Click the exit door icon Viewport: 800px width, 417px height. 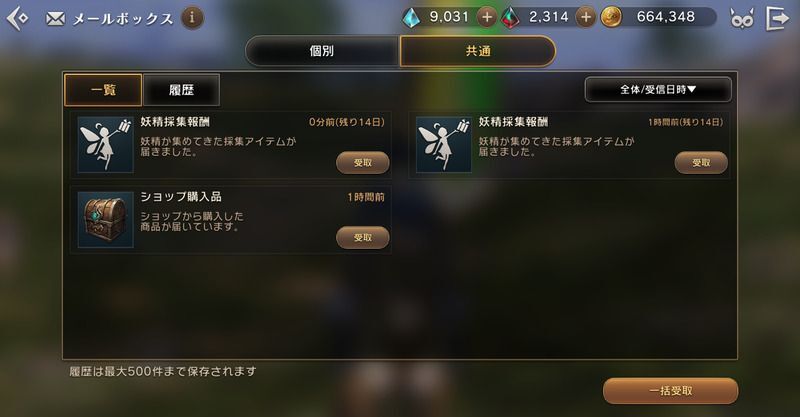778,18
